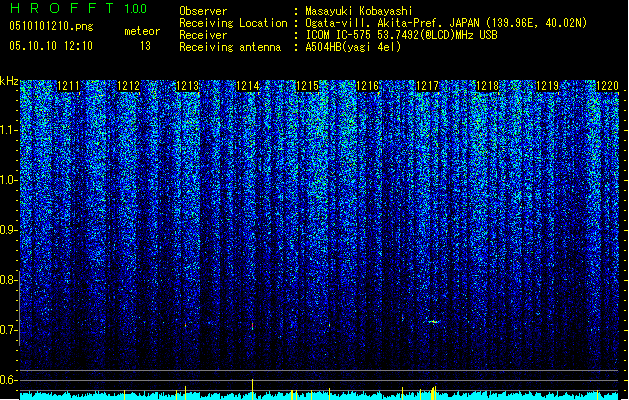Click the red meteor echo near 1214
Screen dimensions: 629x400
pyautogui.click(x=252, y=326)
